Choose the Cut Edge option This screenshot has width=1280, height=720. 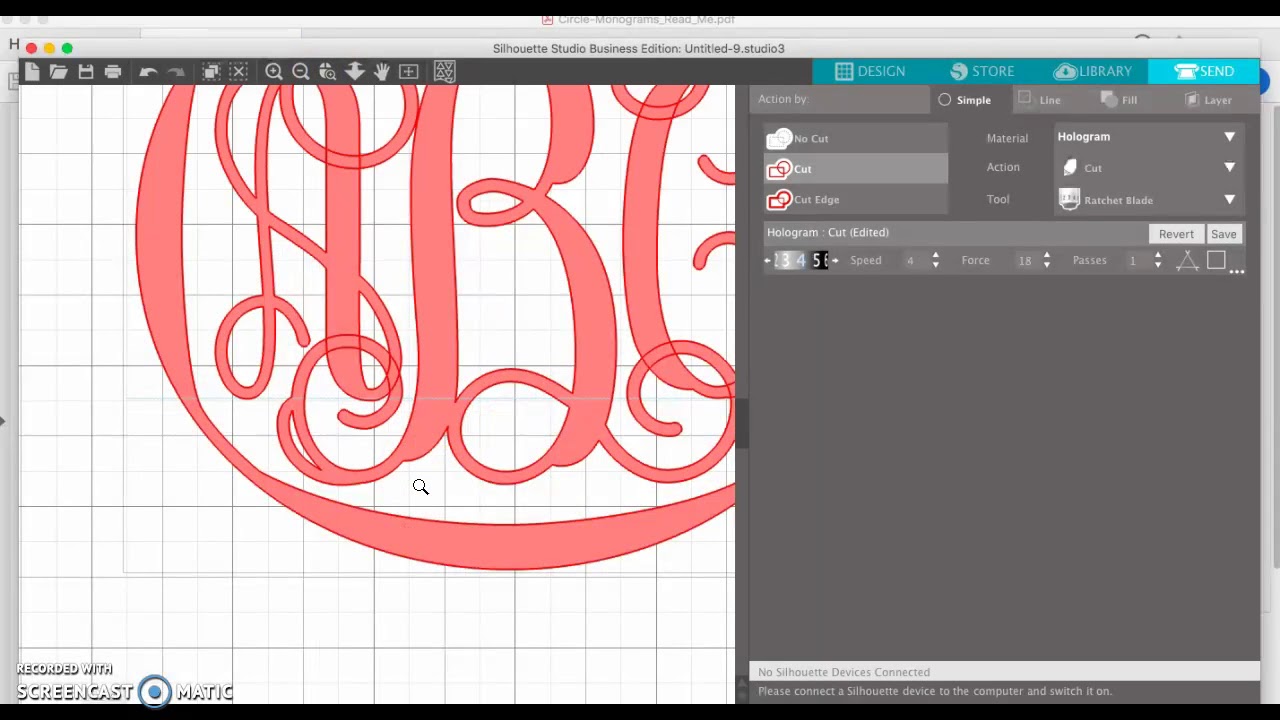point(856,200)
